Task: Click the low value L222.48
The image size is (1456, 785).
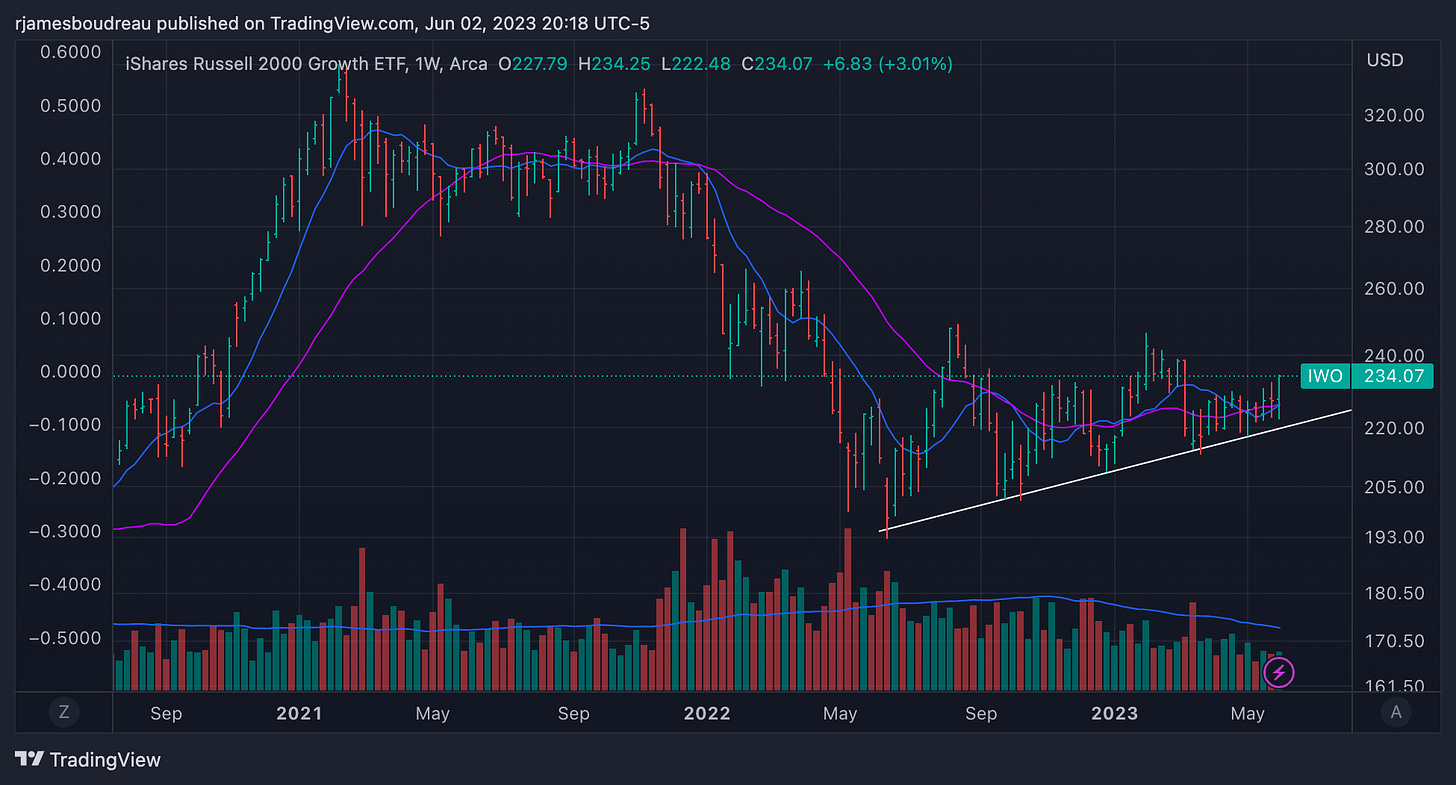Action: coord(695,64)
